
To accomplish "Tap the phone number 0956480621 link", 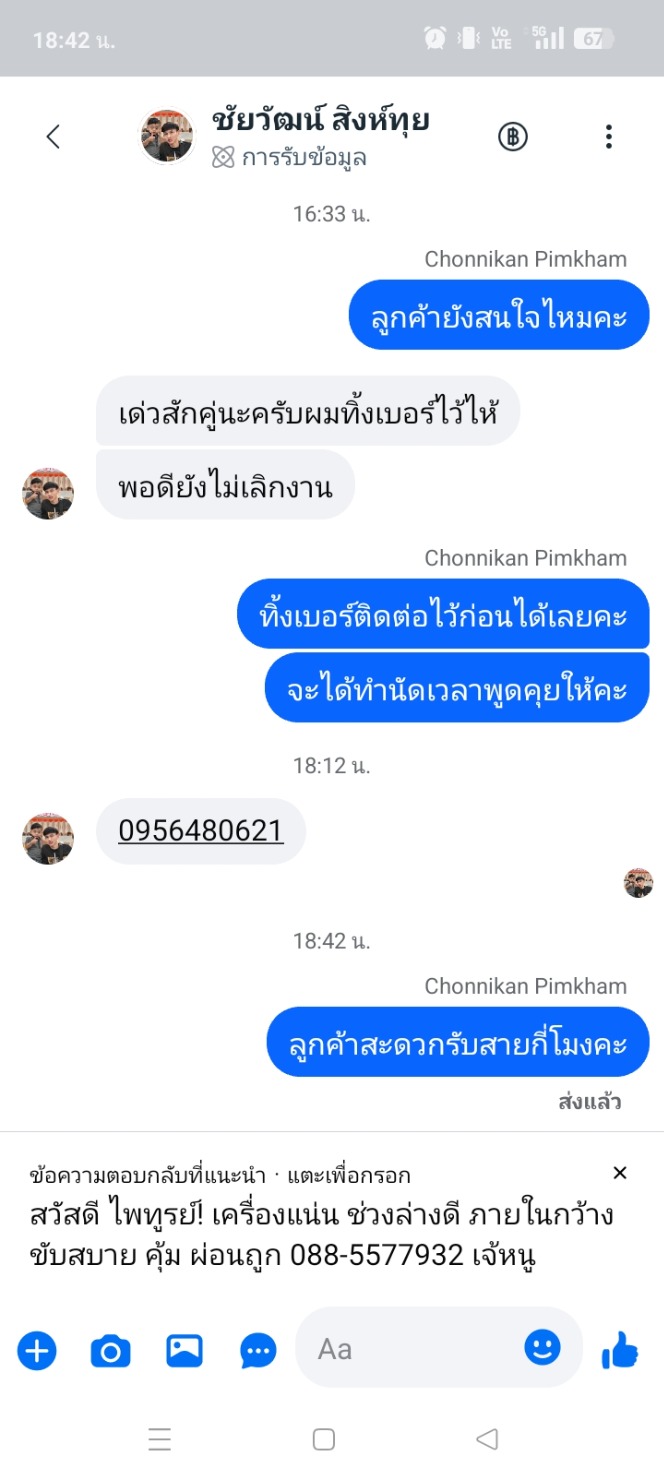I will [x=201, y=830].
